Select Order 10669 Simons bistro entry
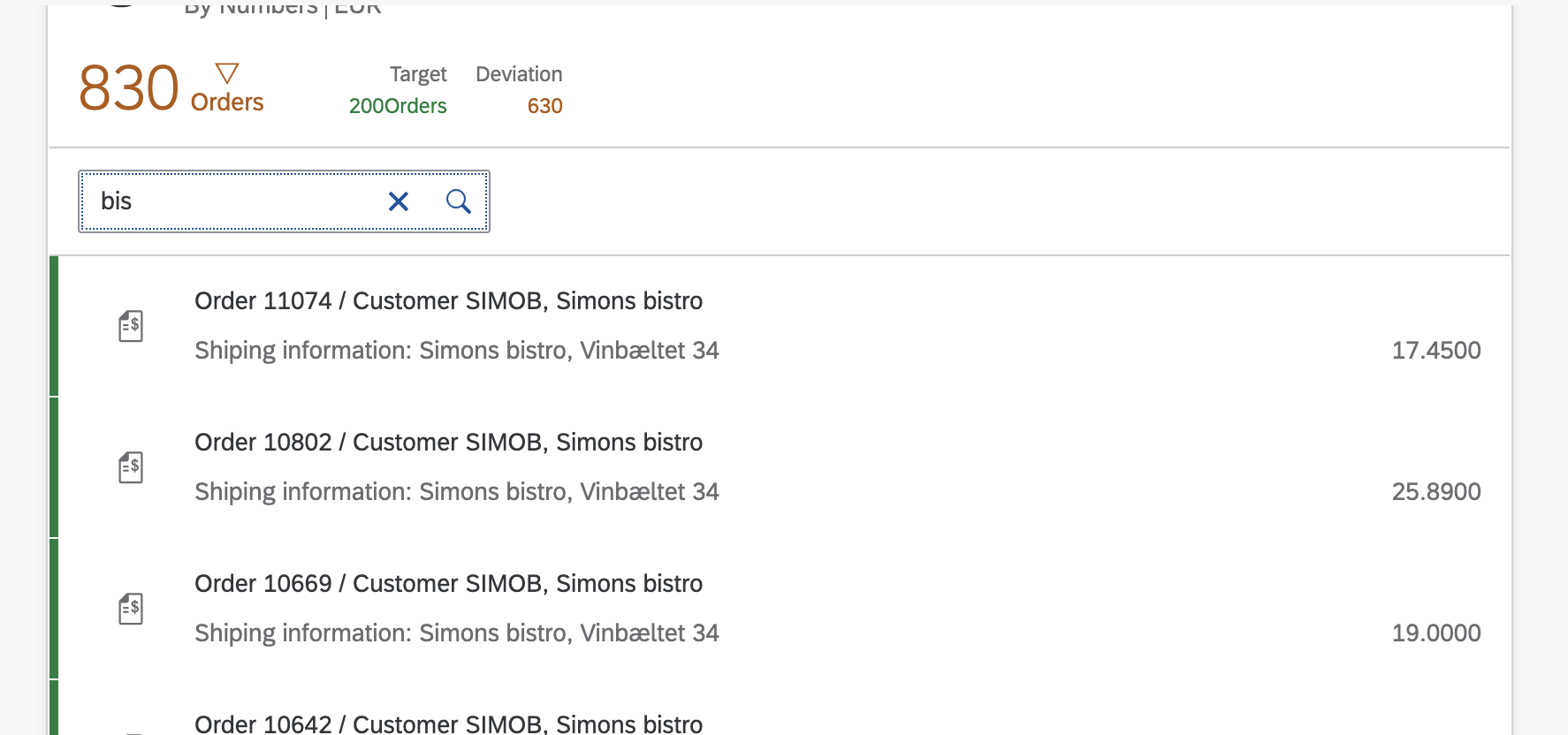The image size is (1568, 735). [448, 584]
